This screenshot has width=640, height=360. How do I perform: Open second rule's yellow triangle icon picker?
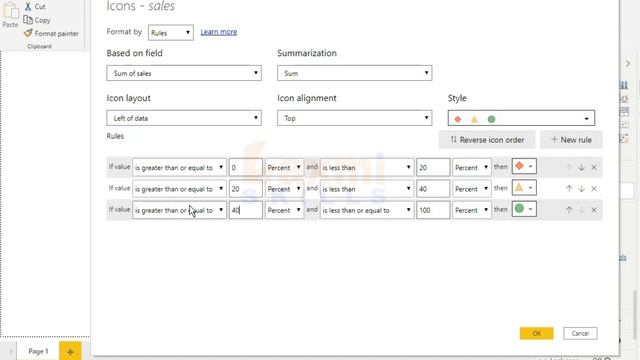524,188
